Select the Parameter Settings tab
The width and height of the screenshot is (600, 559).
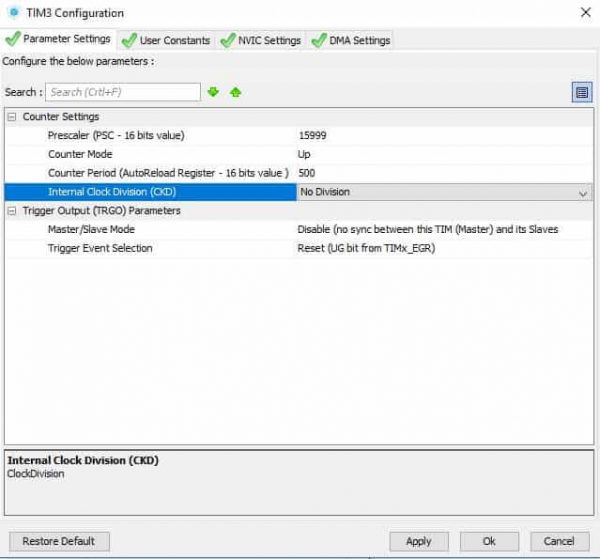[x=59, y=40]
